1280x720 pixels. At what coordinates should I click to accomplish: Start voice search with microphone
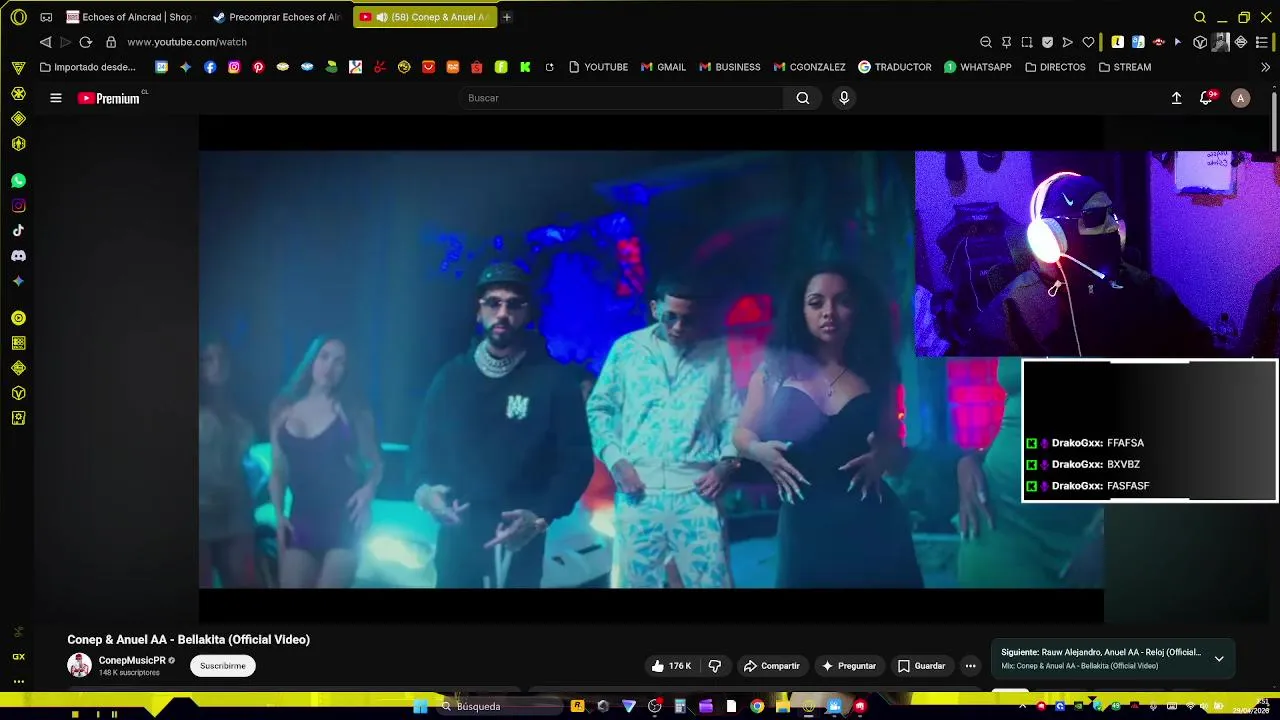[x=844, y=98]
